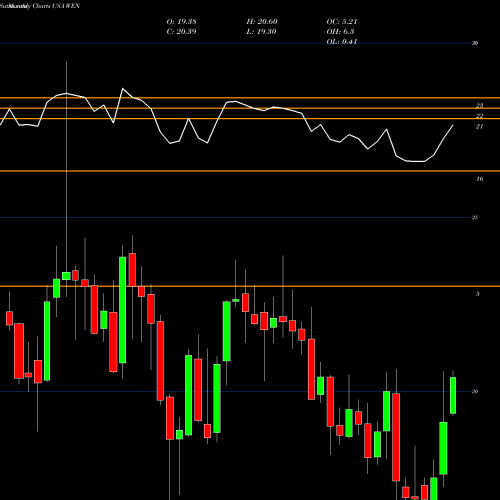This screenshot has height=500, width=500.
Task: Click the OL: 0.41 reading
Action: click(x=342, y=42)
